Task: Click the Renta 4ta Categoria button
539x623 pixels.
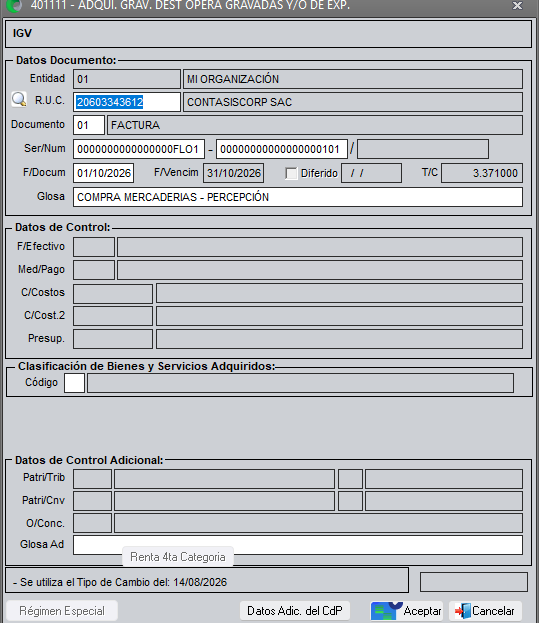Action: click(178, 557)
